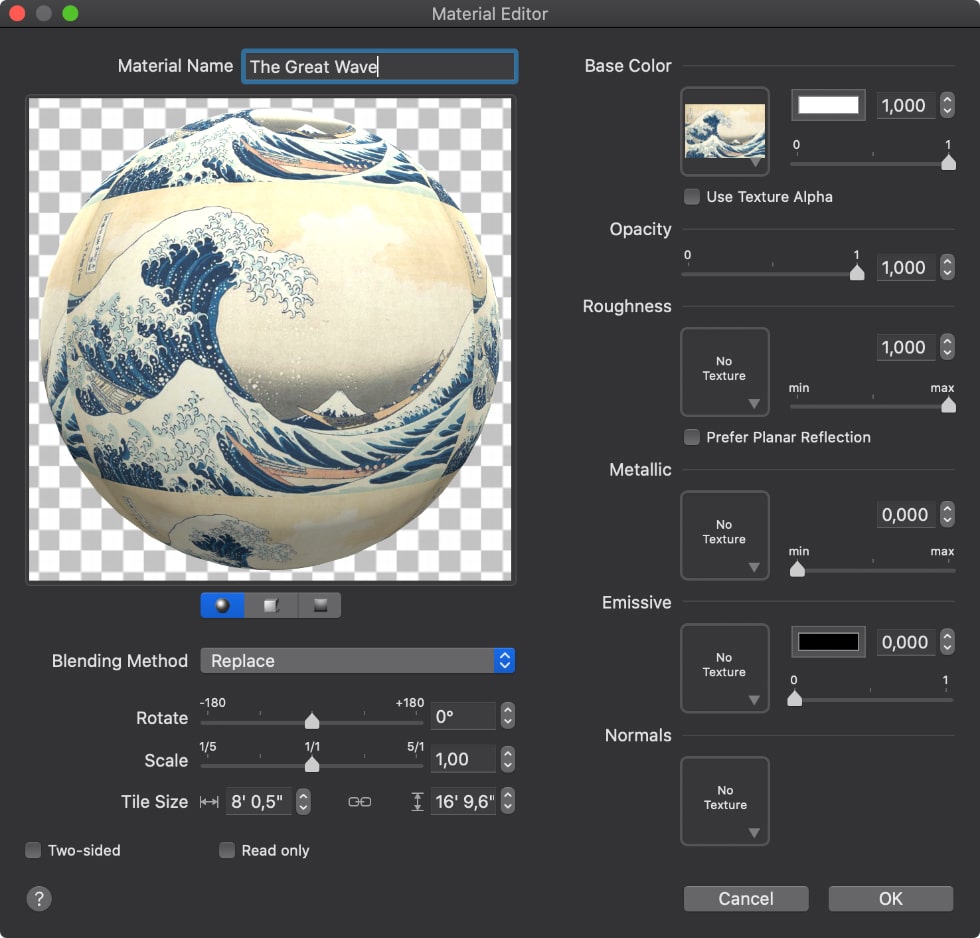This screenshot has height=938, width=980.
Task: Click the Metallic slider handle
Action: [x=797, y=569]
